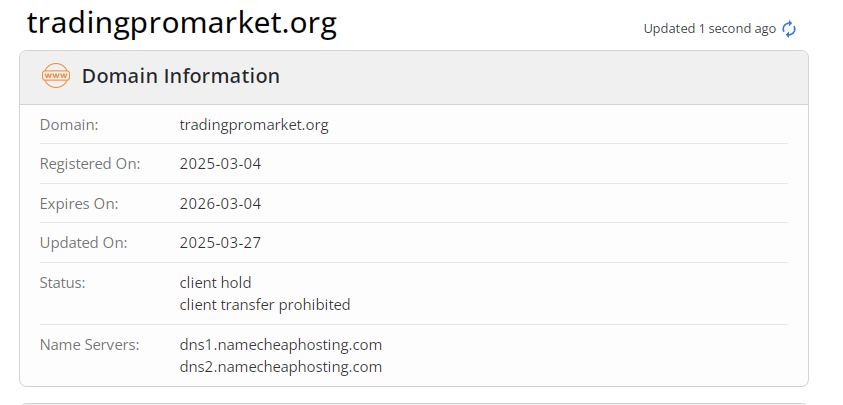Image resolution: width=843 pixels, height=405 pixels.
Task: Click the 'Domain Information' heading text
Action: [181, 76]
